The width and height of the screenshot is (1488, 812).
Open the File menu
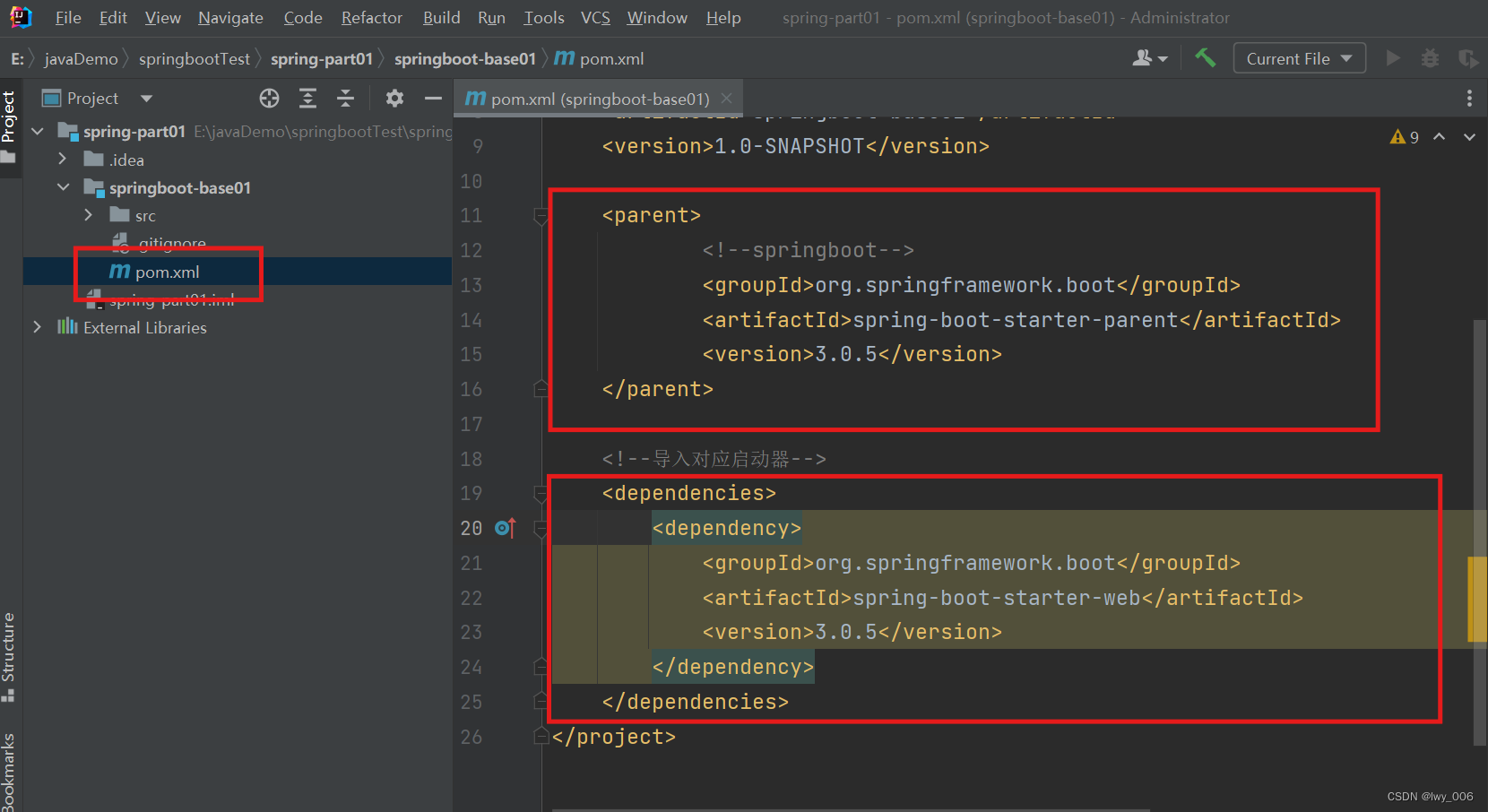[68, 18]
